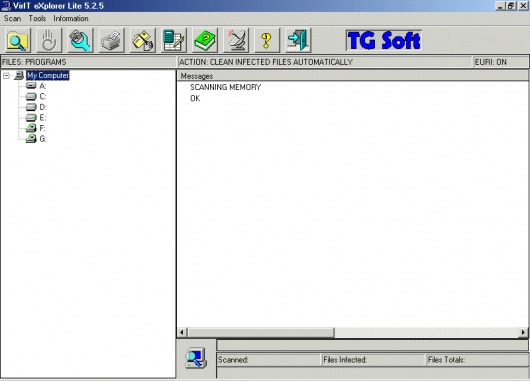The width and height of the screenshot is (530, 381).
Task: Click the TG Soft logo
Action: click(384, 41)
